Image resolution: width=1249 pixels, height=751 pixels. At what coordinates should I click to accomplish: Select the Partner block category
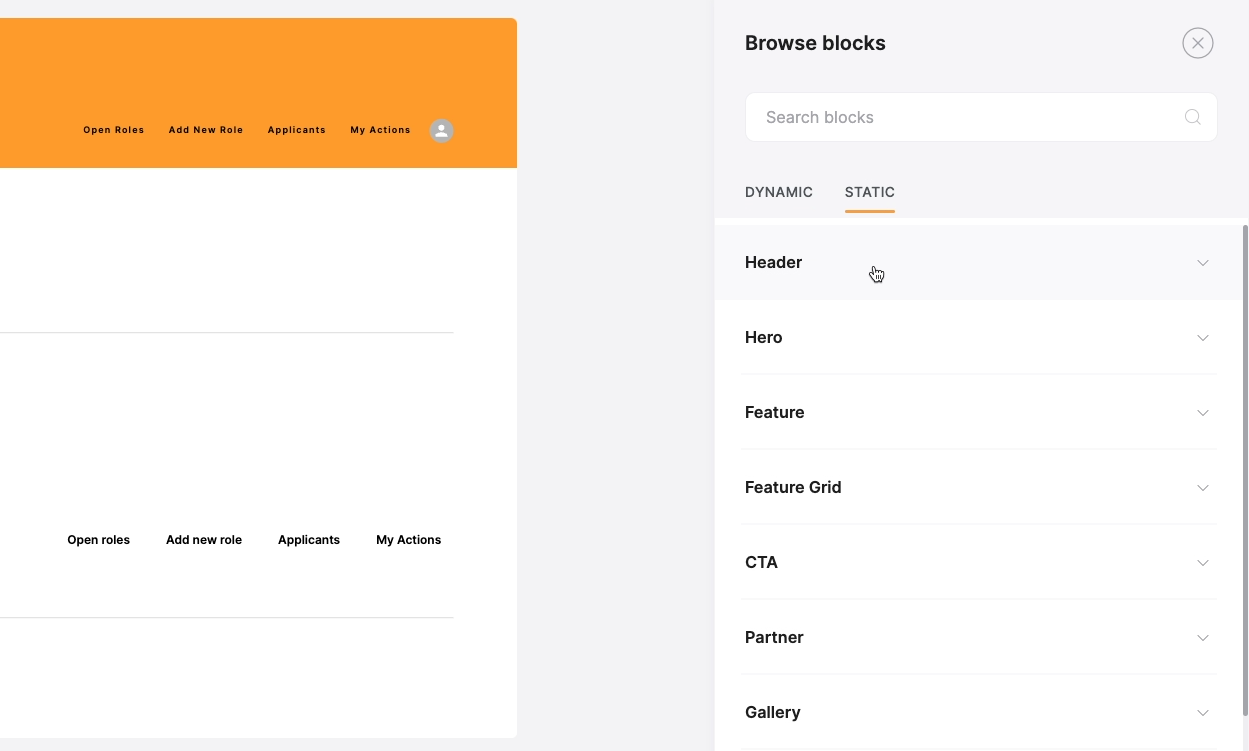978,637
